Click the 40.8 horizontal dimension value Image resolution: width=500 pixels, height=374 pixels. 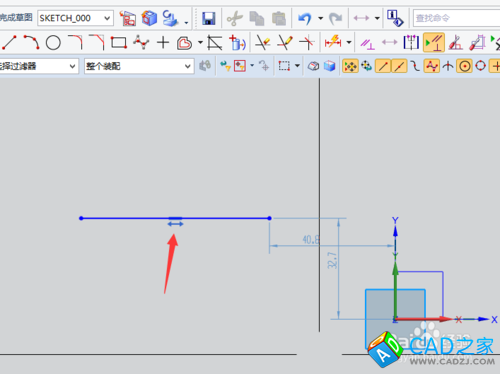point(311,240)
